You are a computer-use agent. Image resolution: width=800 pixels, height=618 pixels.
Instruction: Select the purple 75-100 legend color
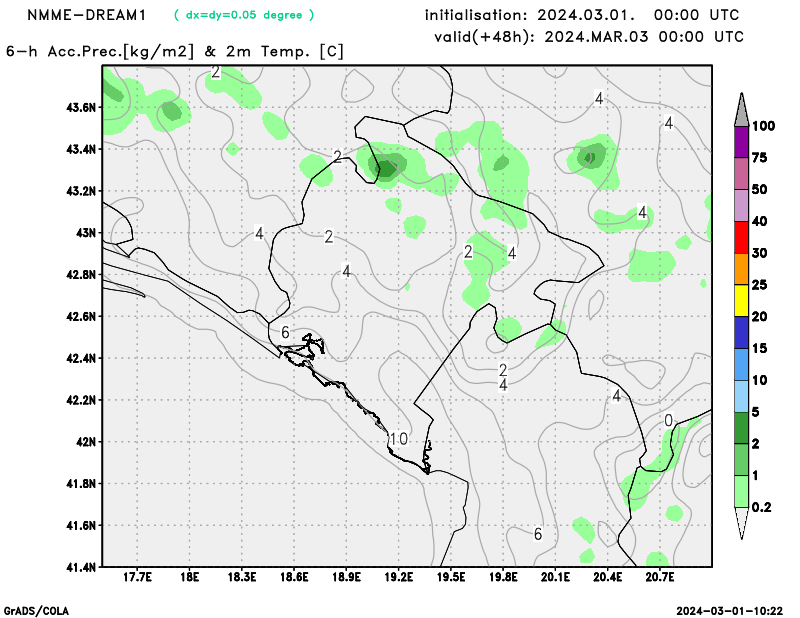coord(741,142)
